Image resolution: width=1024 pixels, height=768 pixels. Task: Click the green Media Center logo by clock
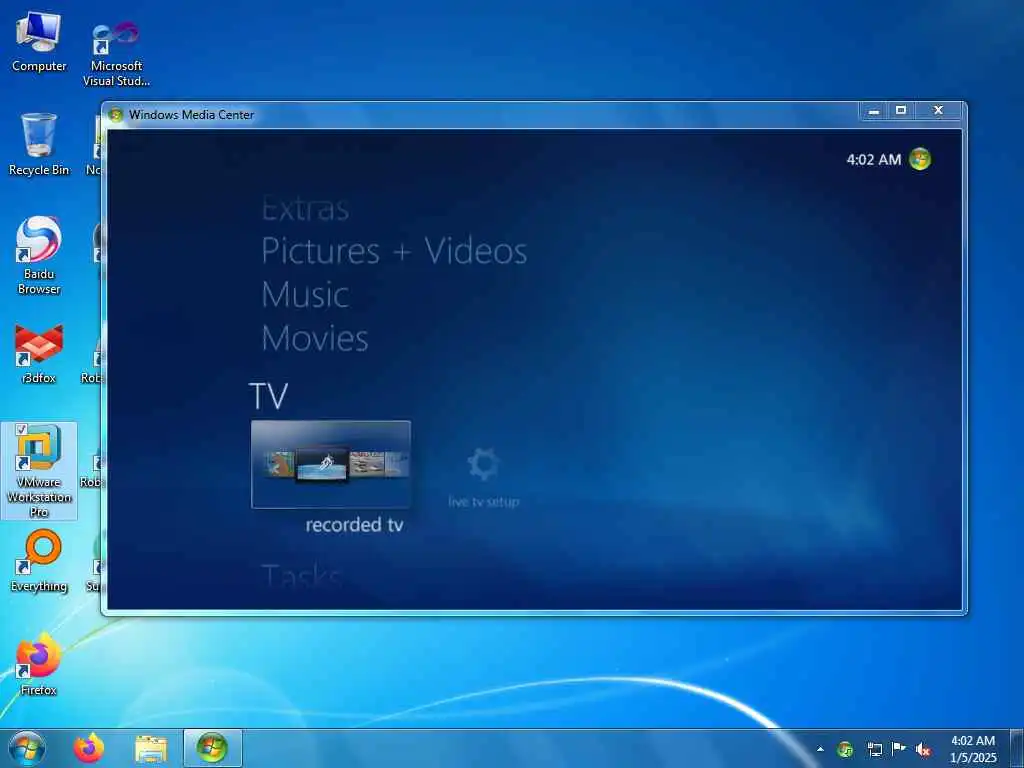(920, 159)
